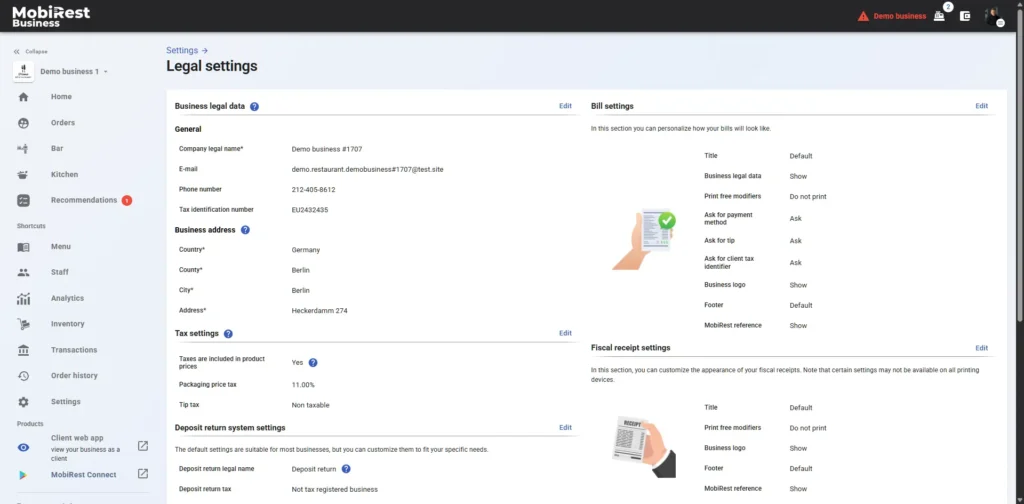Open the user profile avatar menu
The height and width of the screenshot is (504, 1024).
992,16
